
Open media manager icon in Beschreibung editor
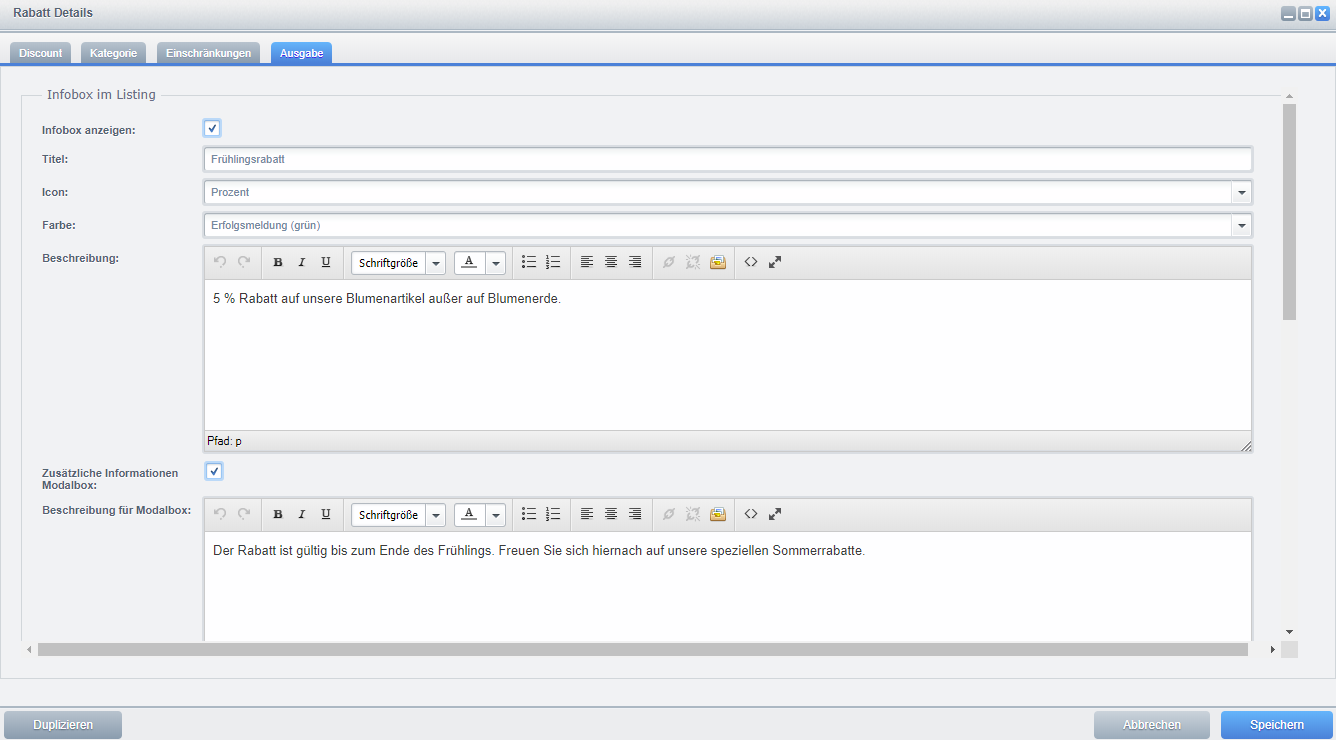tap(717, 262)
